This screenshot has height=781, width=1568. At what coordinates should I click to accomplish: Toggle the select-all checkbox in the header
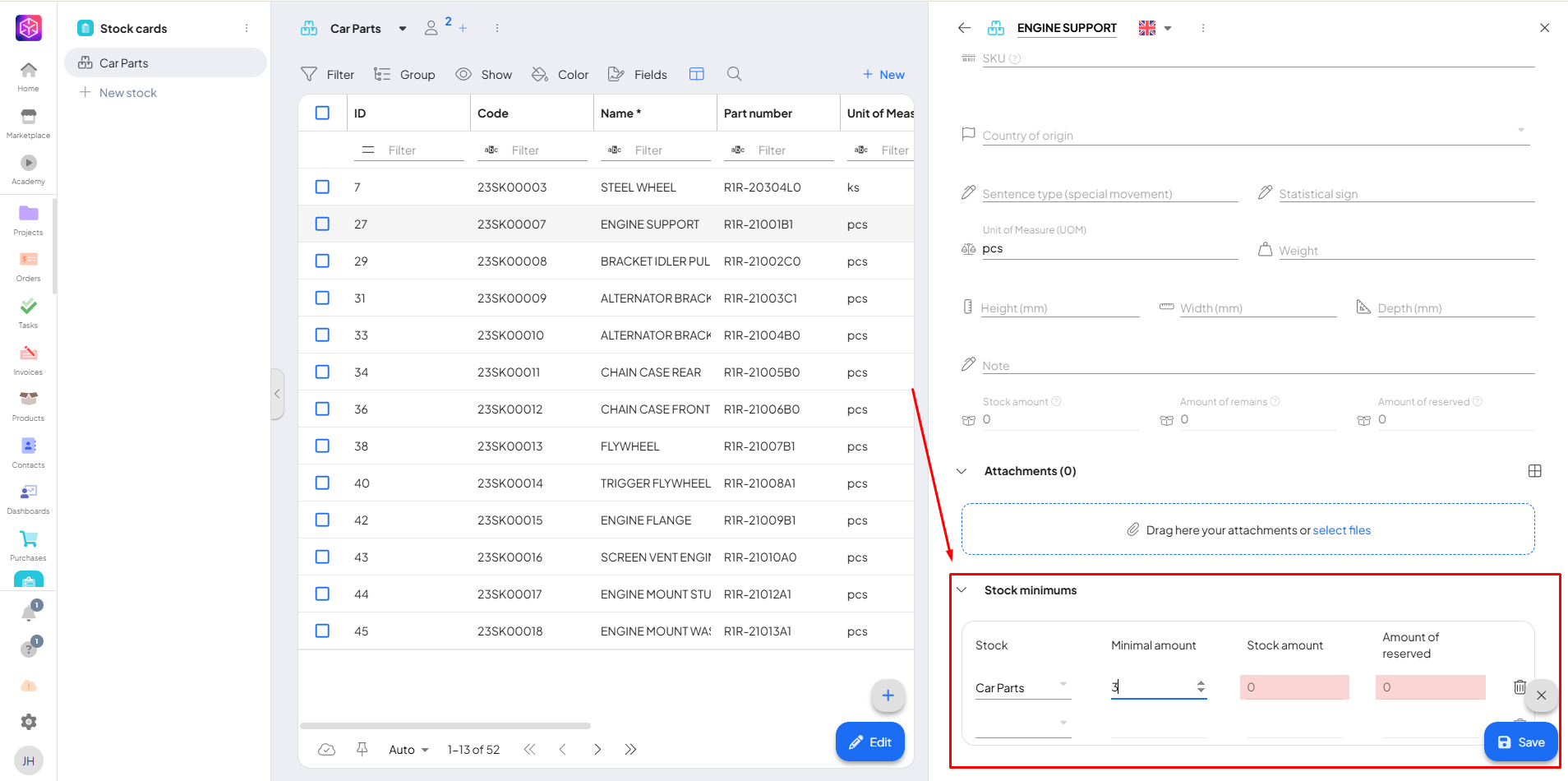322,113
